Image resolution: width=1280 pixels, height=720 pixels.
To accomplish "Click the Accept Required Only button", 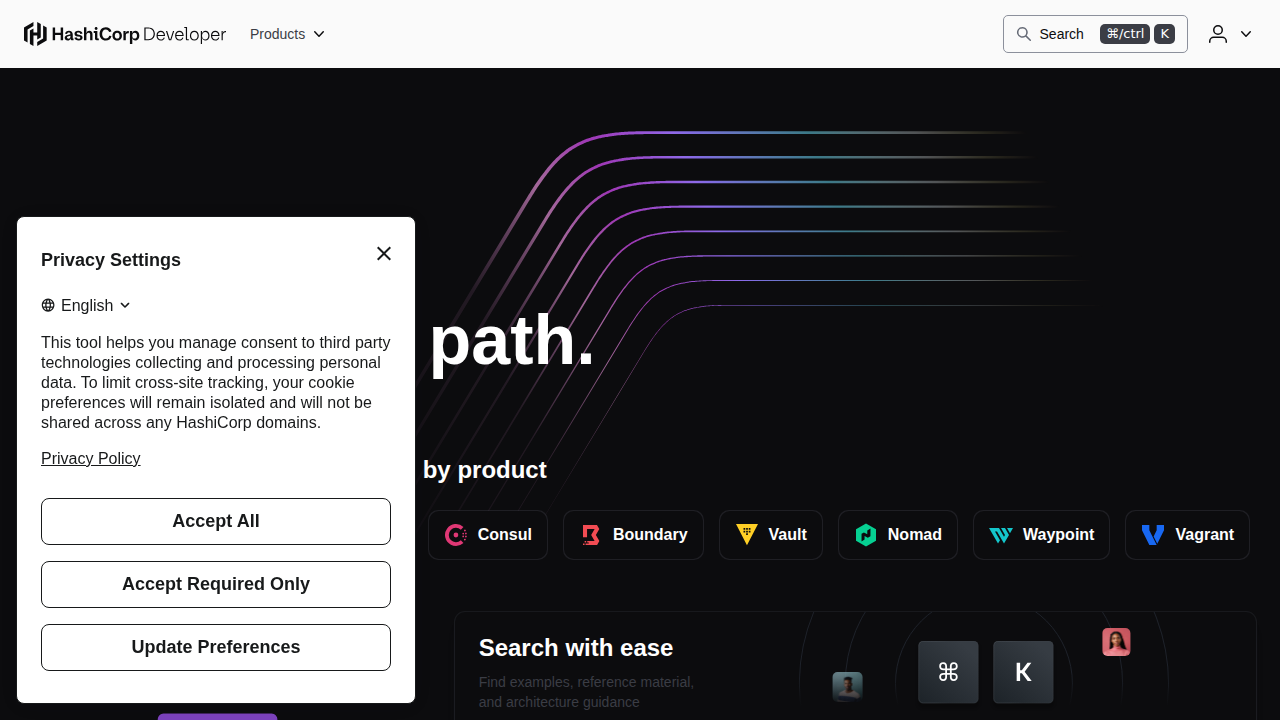I will (216, 584).
